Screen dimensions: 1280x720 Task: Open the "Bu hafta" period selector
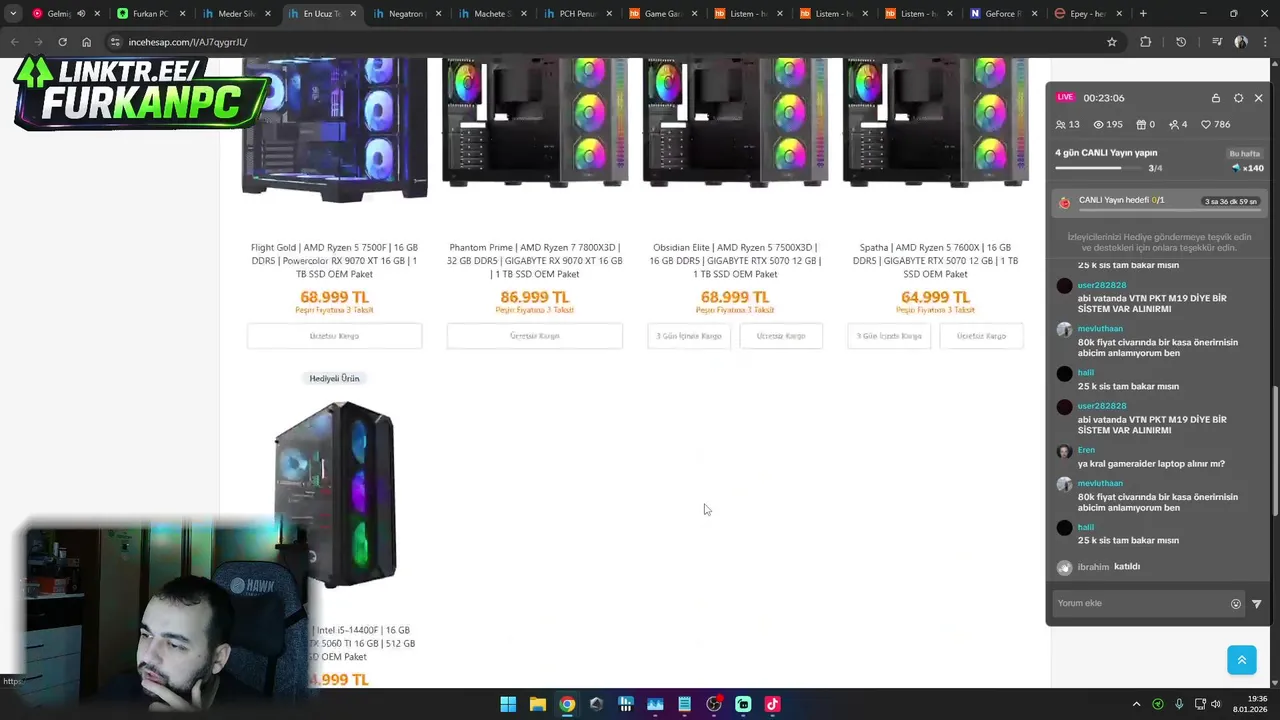[x=1245, y=154]
